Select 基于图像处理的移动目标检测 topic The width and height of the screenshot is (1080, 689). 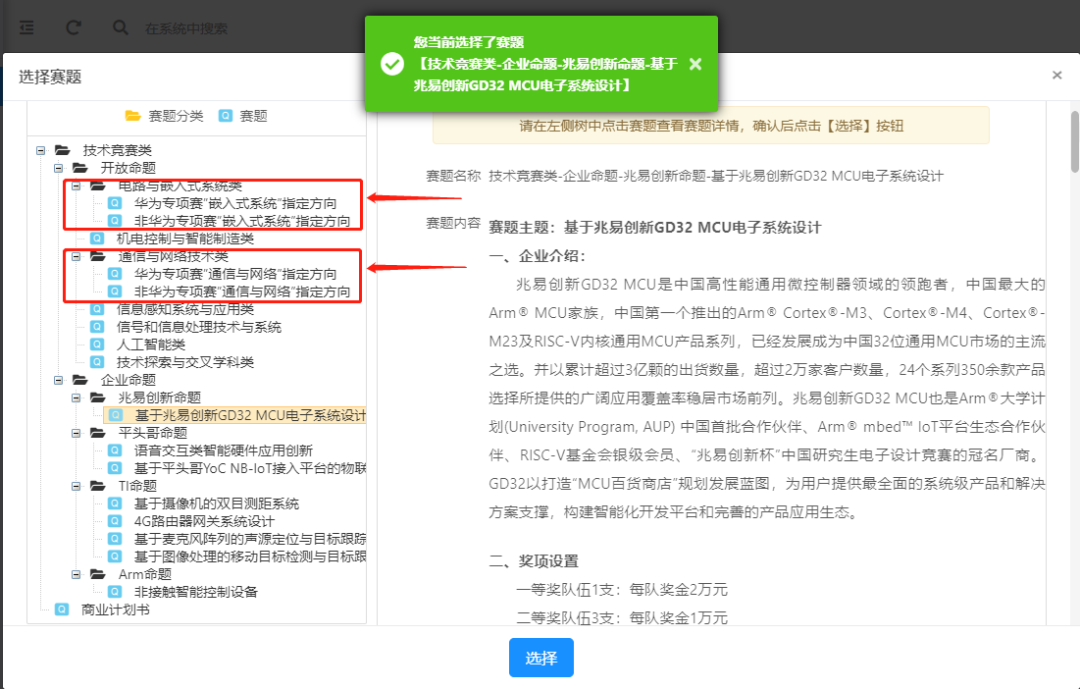pos(251,557)
